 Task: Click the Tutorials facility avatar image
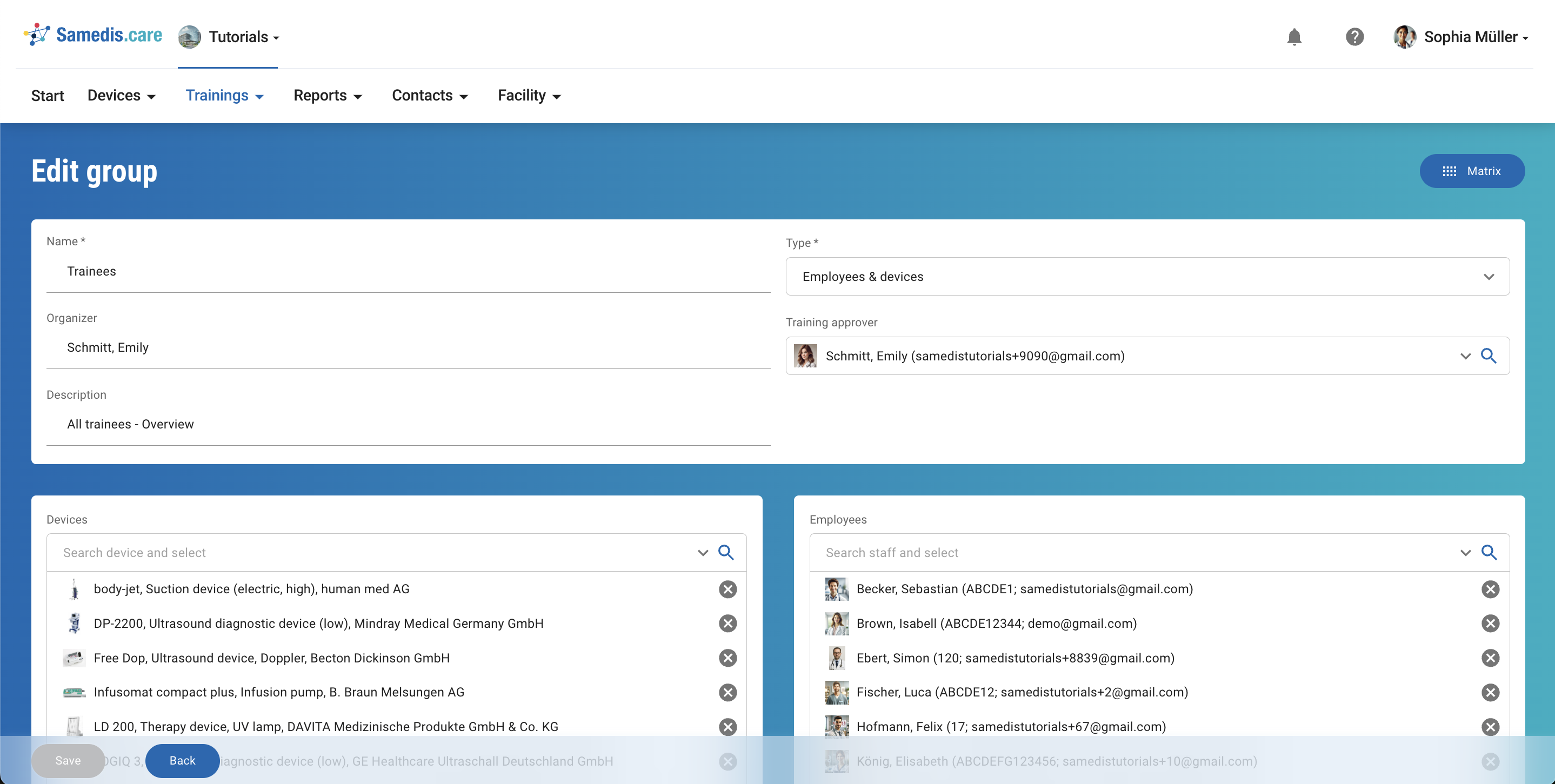pyautogui.click(x=189, y=37)
